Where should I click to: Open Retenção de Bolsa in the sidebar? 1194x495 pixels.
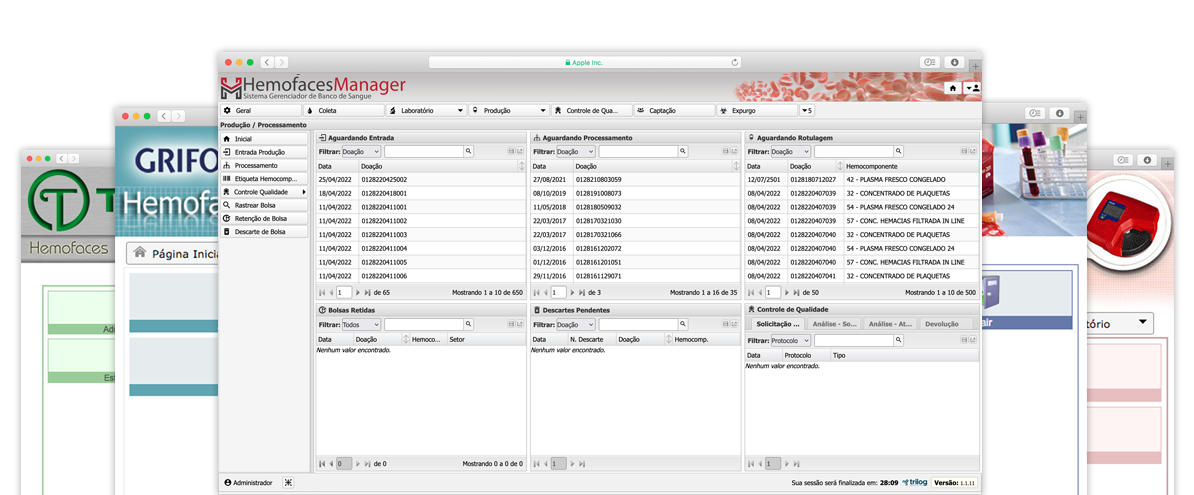pyautogui.click(x=263, y=218)
